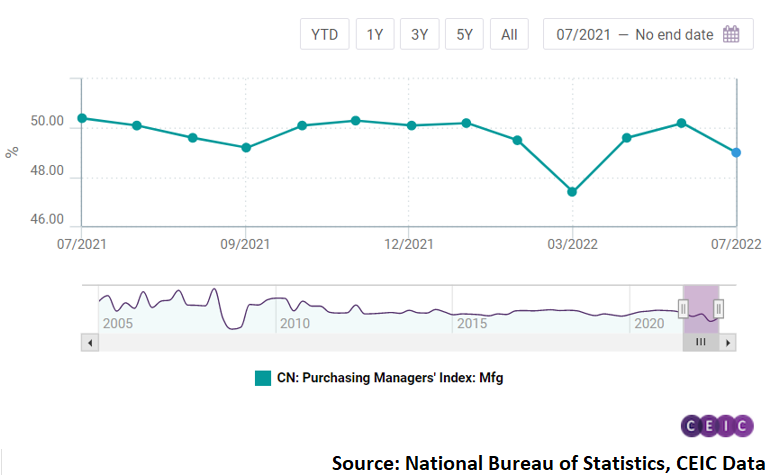Screen dimensions: 767x475
Task: Click the 03/2022 x-axis label
Action: click(x=572, y=244)
